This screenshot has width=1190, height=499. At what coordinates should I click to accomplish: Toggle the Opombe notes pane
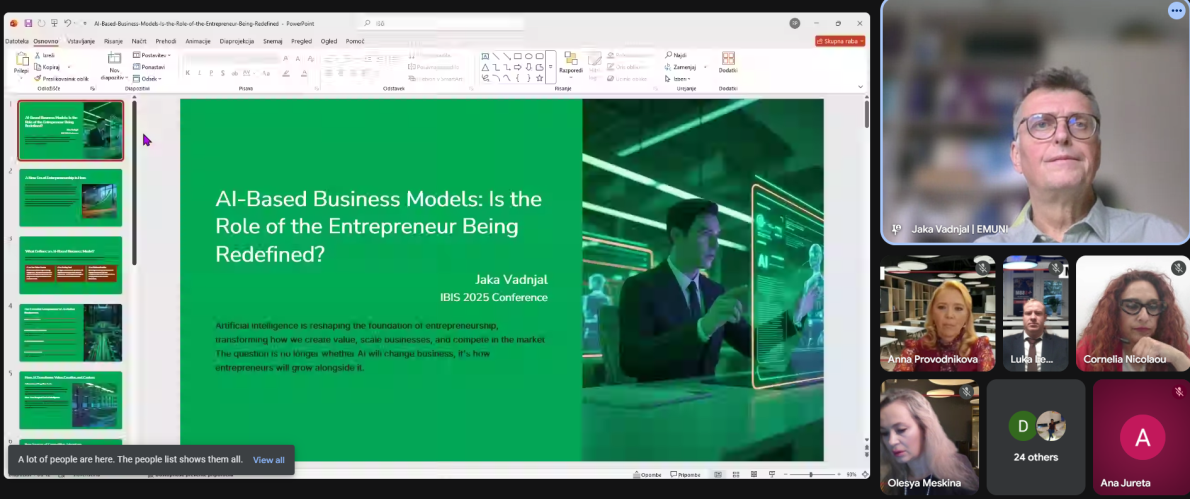[647, 475]
